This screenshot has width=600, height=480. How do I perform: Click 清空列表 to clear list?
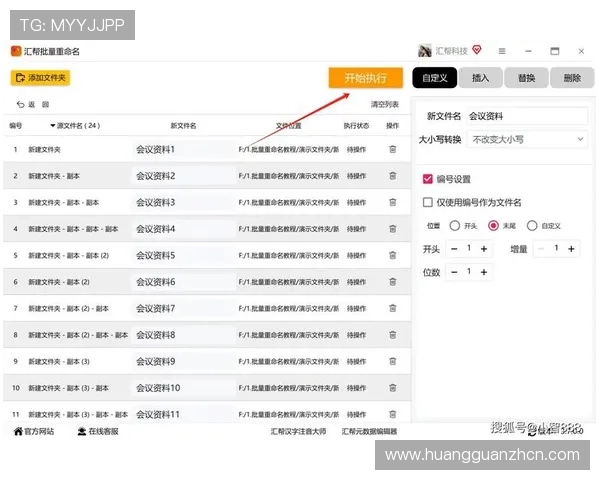[385, 104]
